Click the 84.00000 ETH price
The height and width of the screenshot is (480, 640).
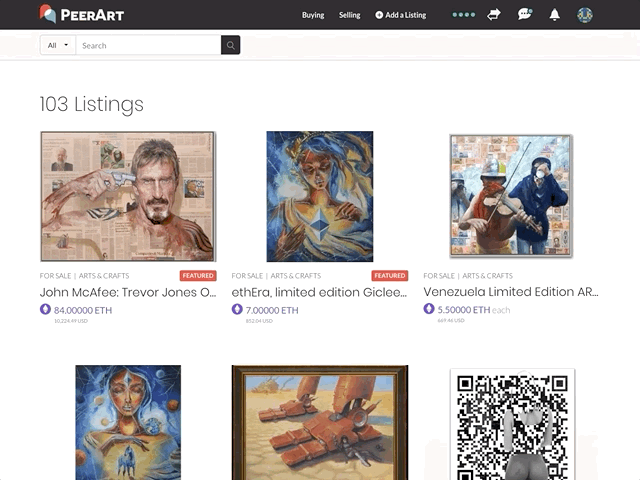pyautogui.click(x=83, y=310)
